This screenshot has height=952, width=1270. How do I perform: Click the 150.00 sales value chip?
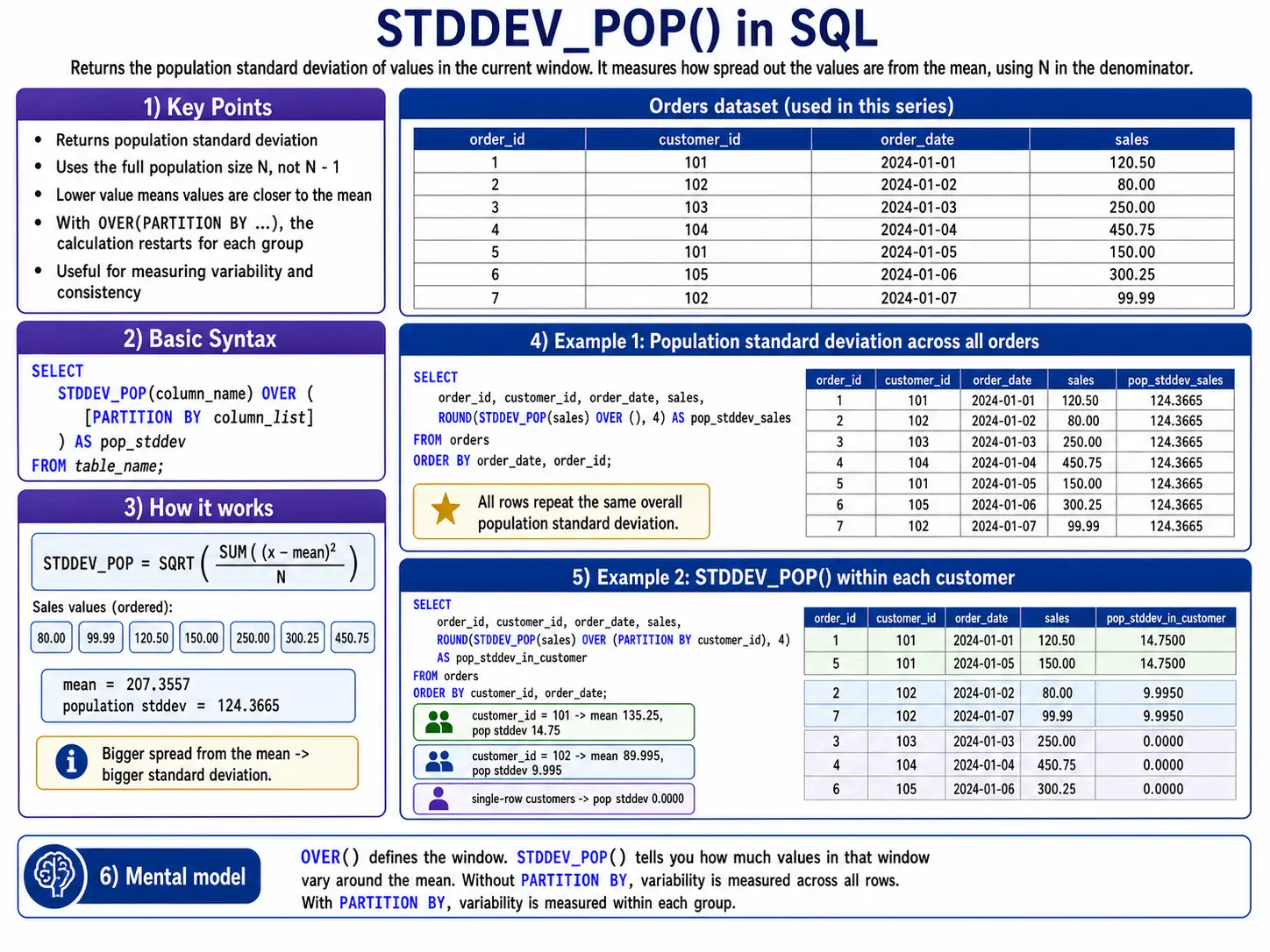[x=202, y=637]
